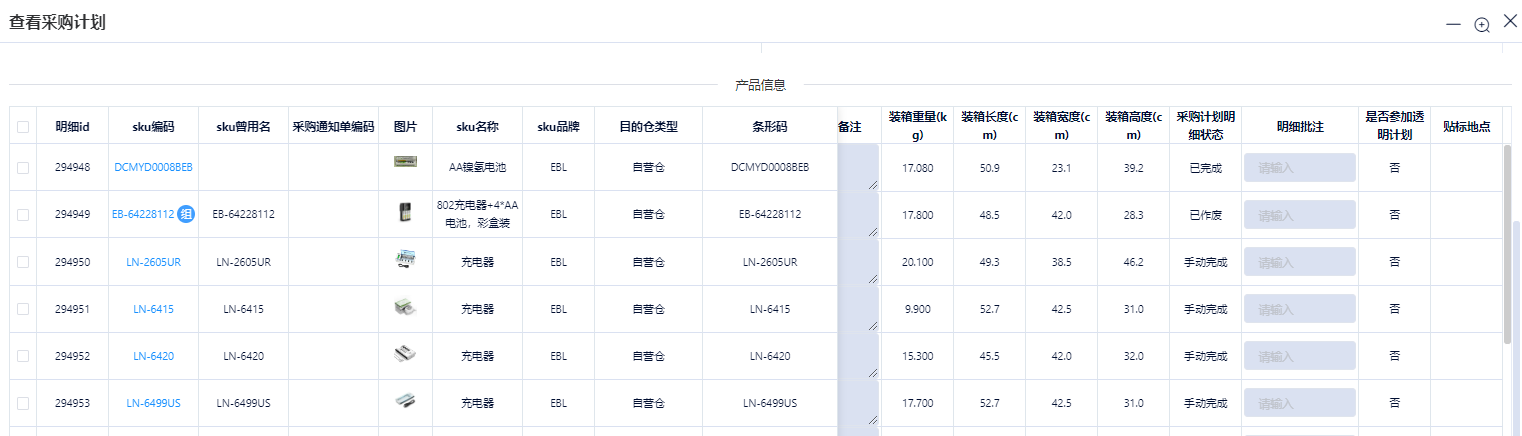Click the zoom-in magnifier icon in title bar
Screen dimensions: 1522x436
(x=1482, y=24)
